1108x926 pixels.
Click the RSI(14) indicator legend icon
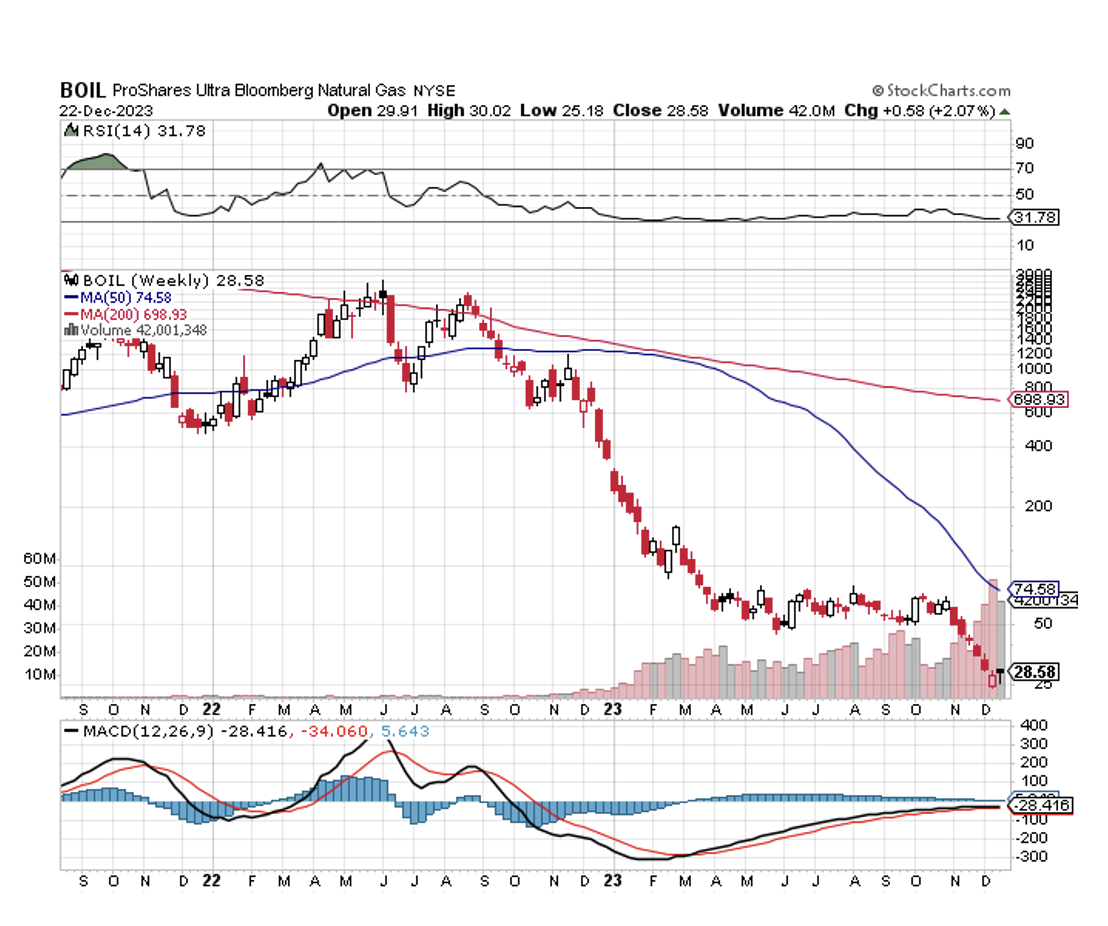click(71, 131)
